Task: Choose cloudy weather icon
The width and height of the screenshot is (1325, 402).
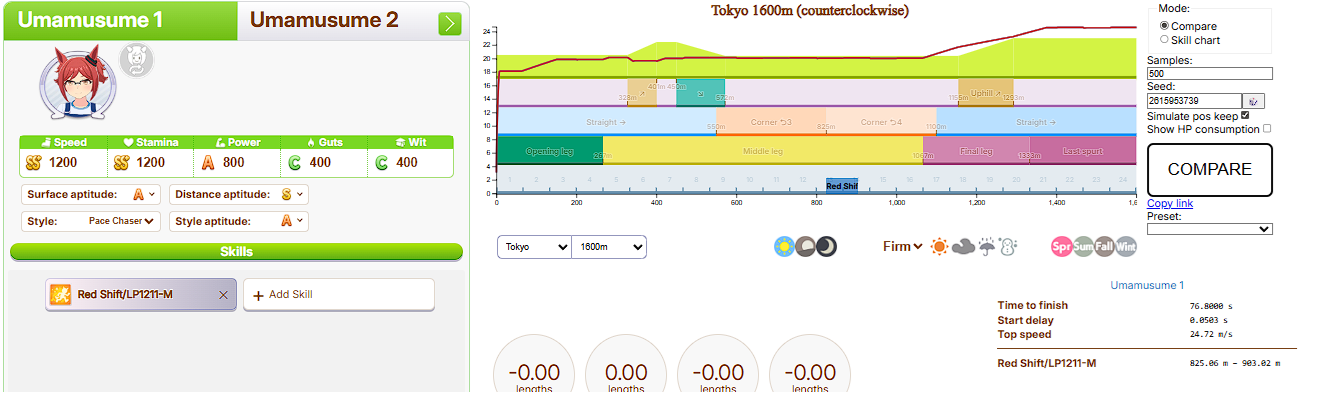Action: (x=963, y=246)
